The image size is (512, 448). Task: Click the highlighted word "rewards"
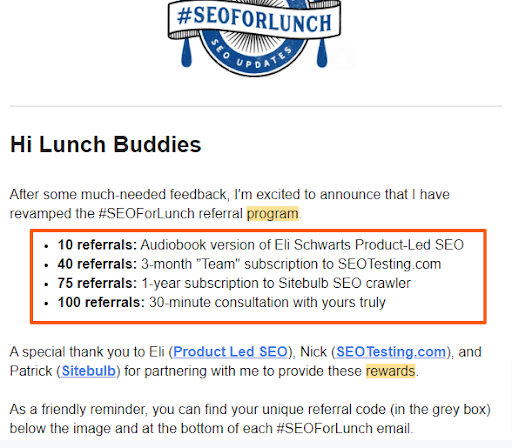pyautogui.click(x=390, y=371)
